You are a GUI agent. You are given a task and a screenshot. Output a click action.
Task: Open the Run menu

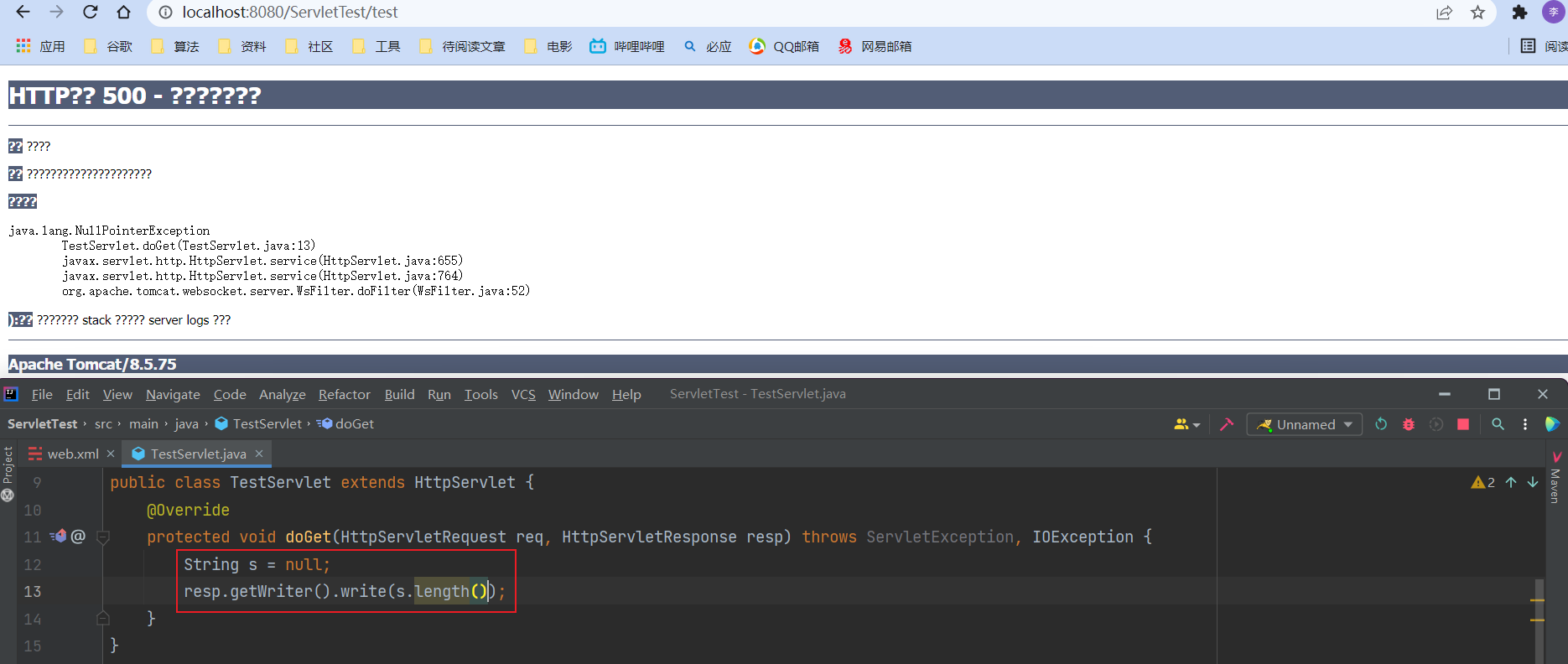click(x=439, y=395)
